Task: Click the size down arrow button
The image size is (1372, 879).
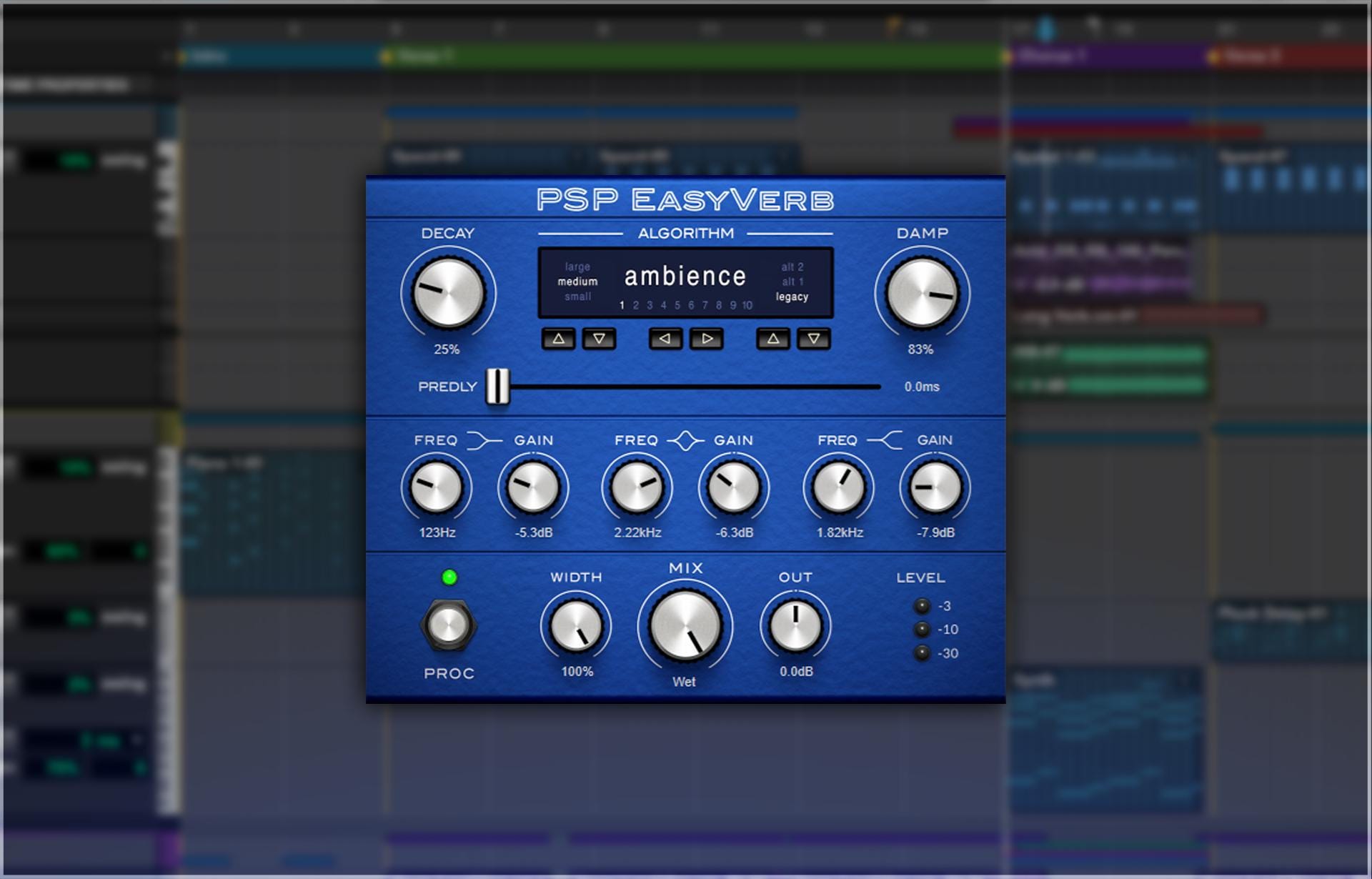Action: pyautogui.click(x=599, y=339)
